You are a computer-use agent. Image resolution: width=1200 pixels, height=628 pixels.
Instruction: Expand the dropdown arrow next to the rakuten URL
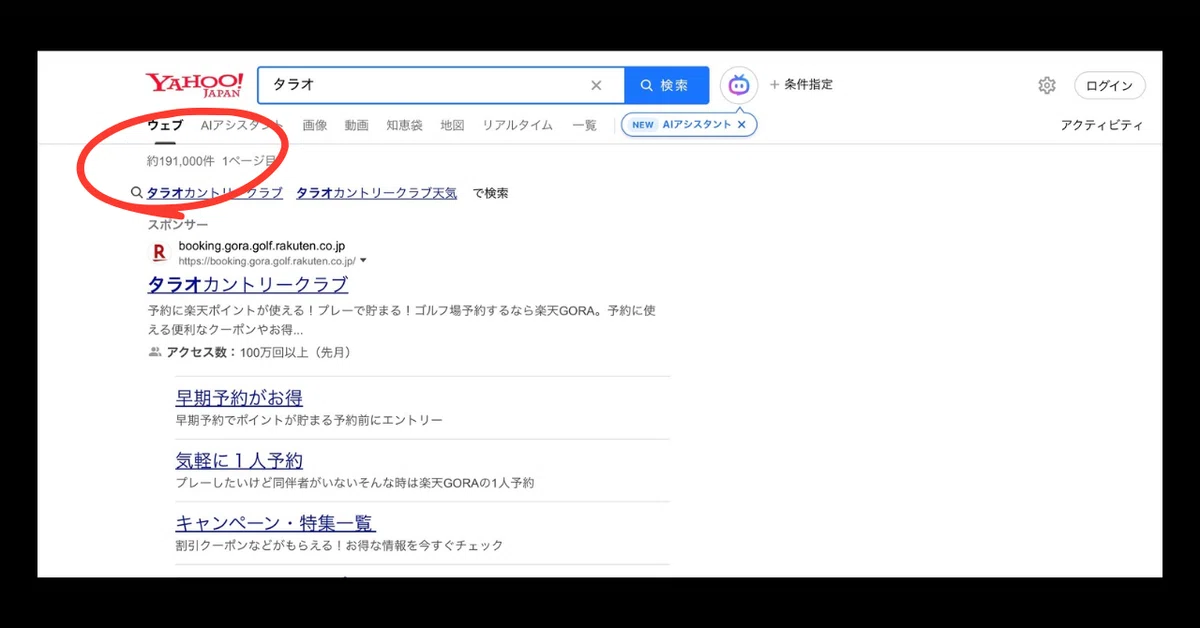click(x=363, y=260)
